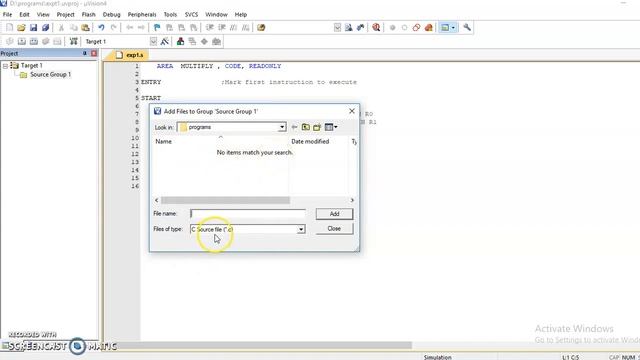The image size is (640, 360).
Task: Cut selection using the scissors icon
Action: pos(61,28)
